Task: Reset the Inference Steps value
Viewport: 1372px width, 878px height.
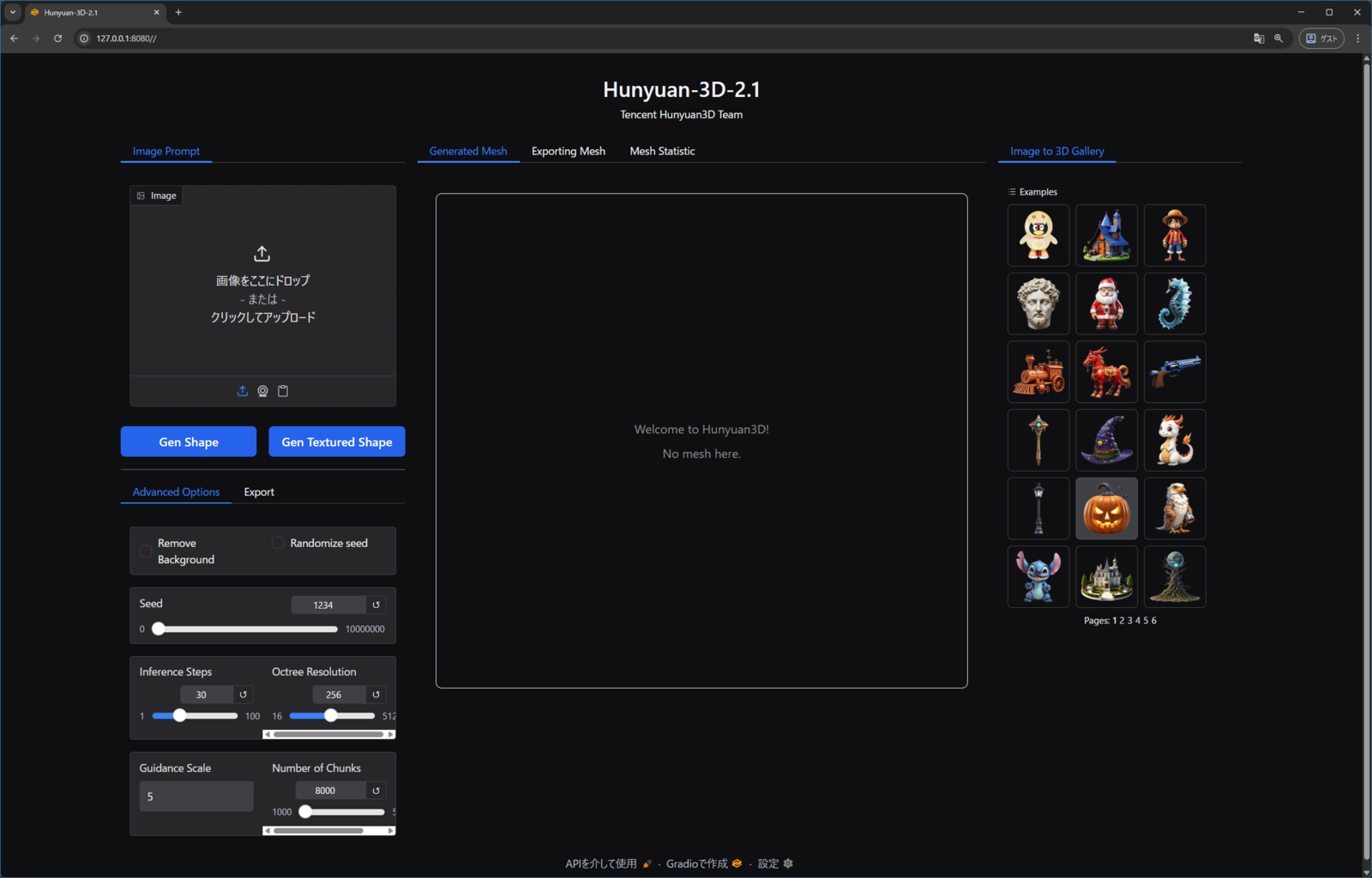Action: (x=244, y=695)
